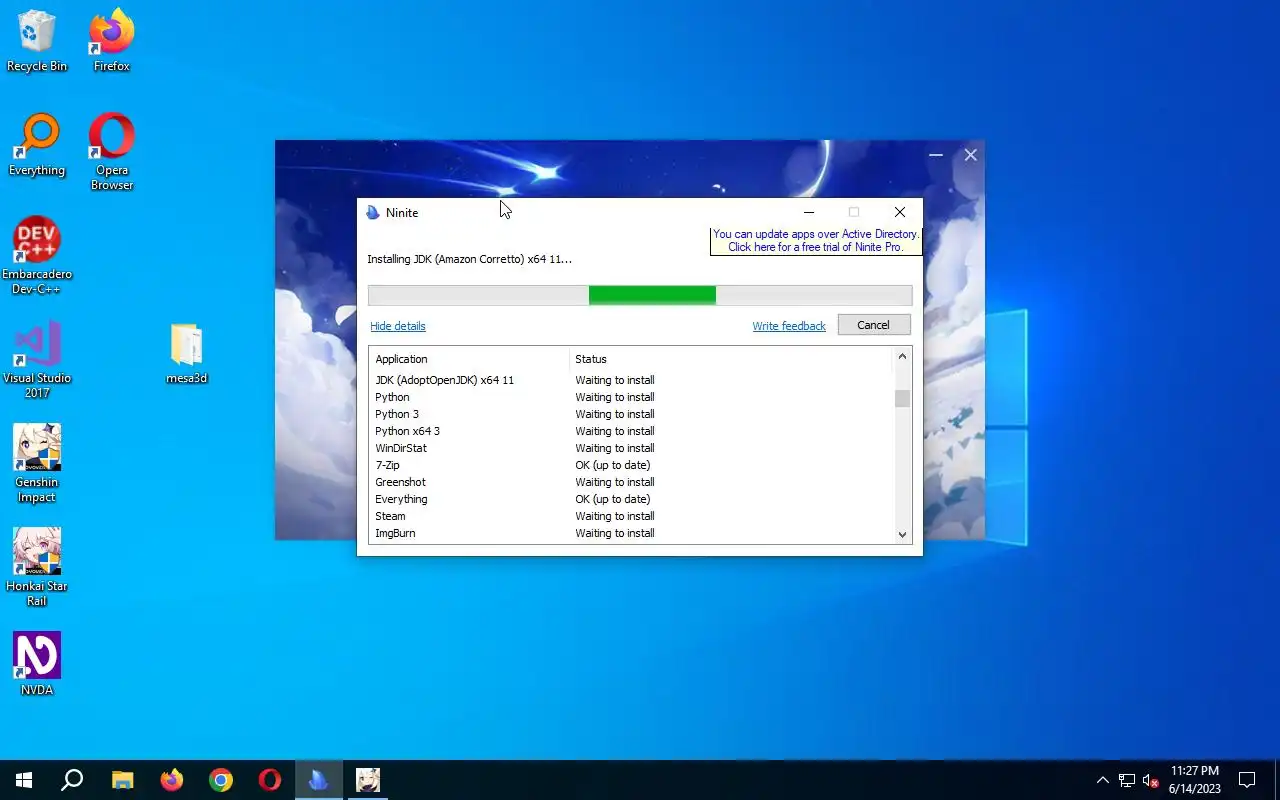This screenshot has height=800, width=1280.
Task: Open File Explorer from the taskbar
Action: 122,780
